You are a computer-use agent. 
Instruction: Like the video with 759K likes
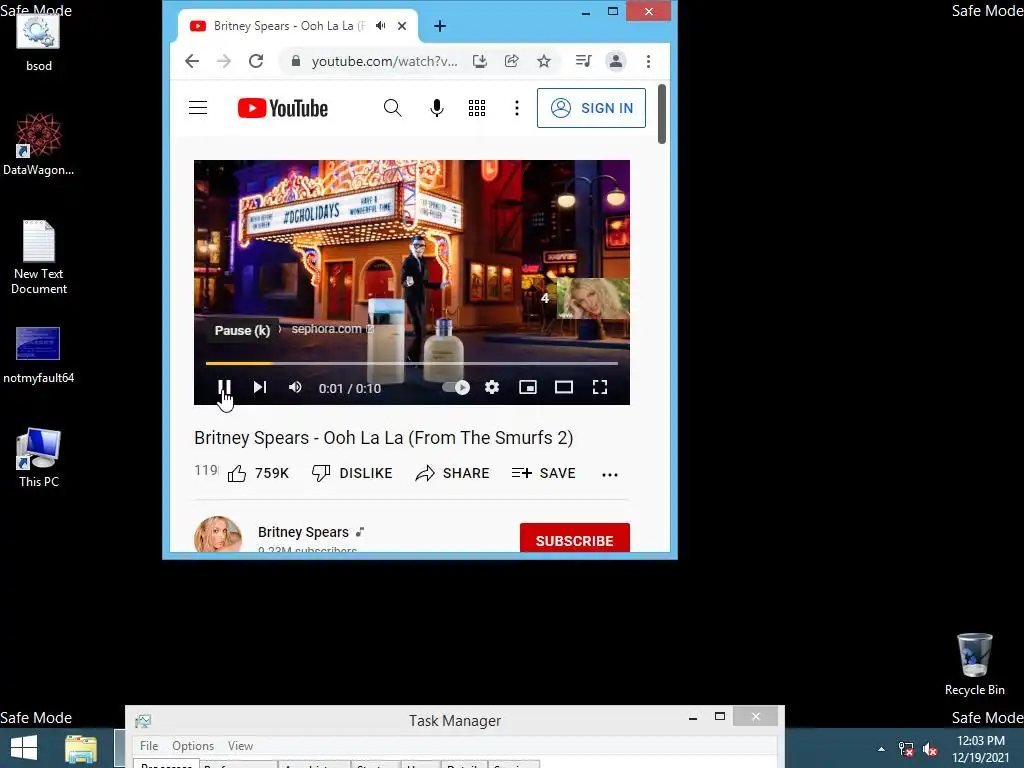[258, 473]
